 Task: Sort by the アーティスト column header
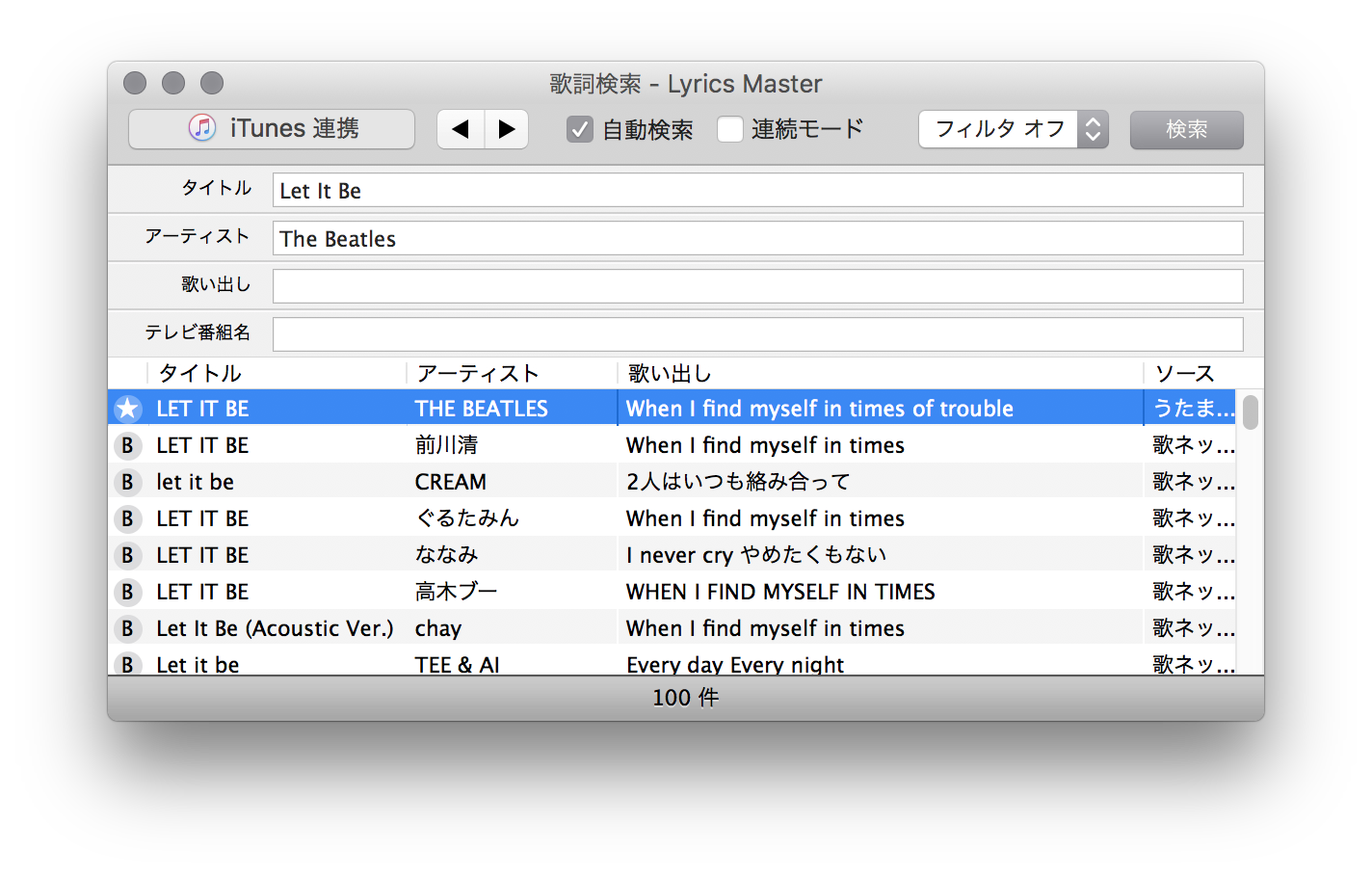[x=512, y=373]
